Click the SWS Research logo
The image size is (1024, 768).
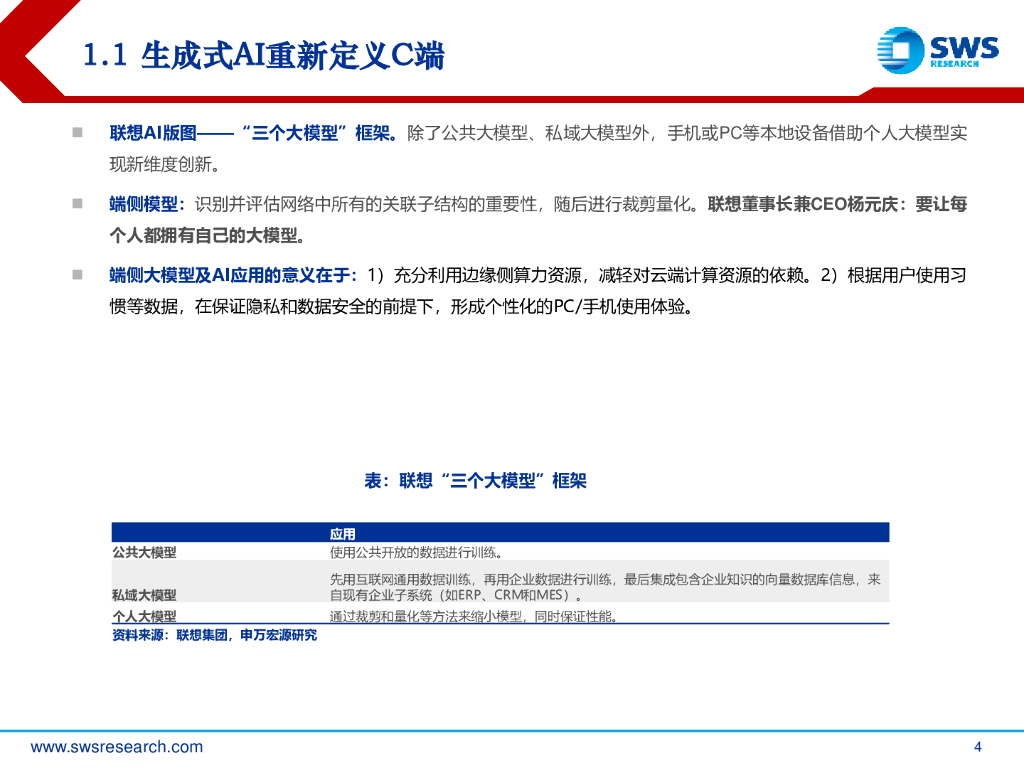(x=938, y=50)
